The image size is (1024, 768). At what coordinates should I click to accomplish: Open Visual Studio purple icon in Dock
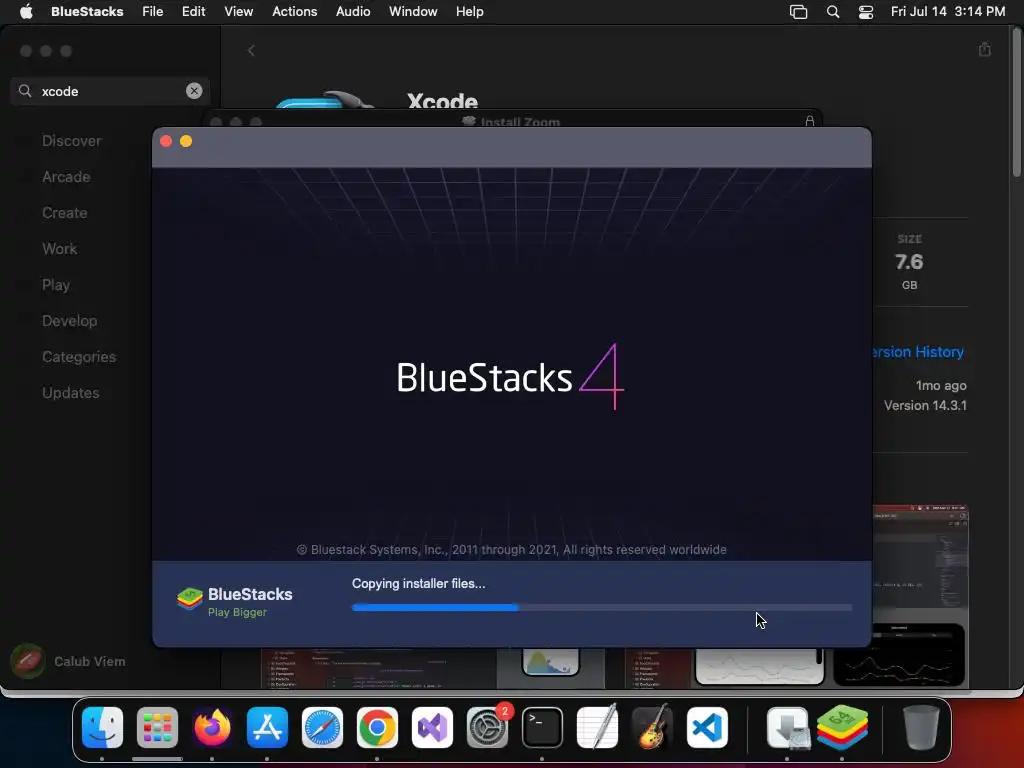[x=432, y=728]
